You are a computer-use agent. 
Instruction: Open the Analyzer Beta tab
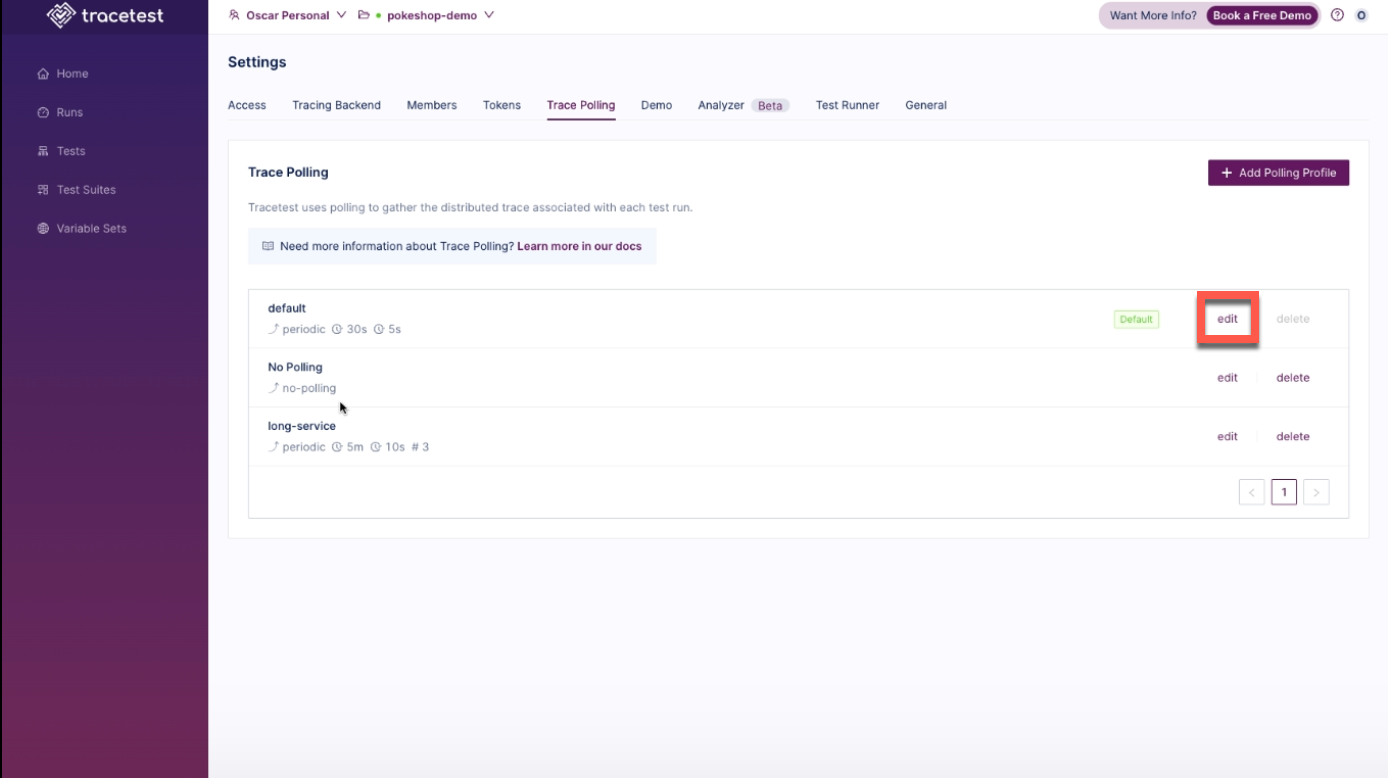coord(743,105)
